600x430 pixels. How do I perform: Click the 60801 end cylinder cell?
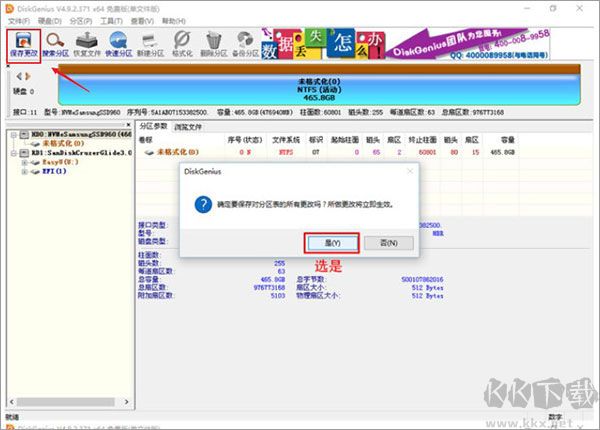click(x=427, y=152)
